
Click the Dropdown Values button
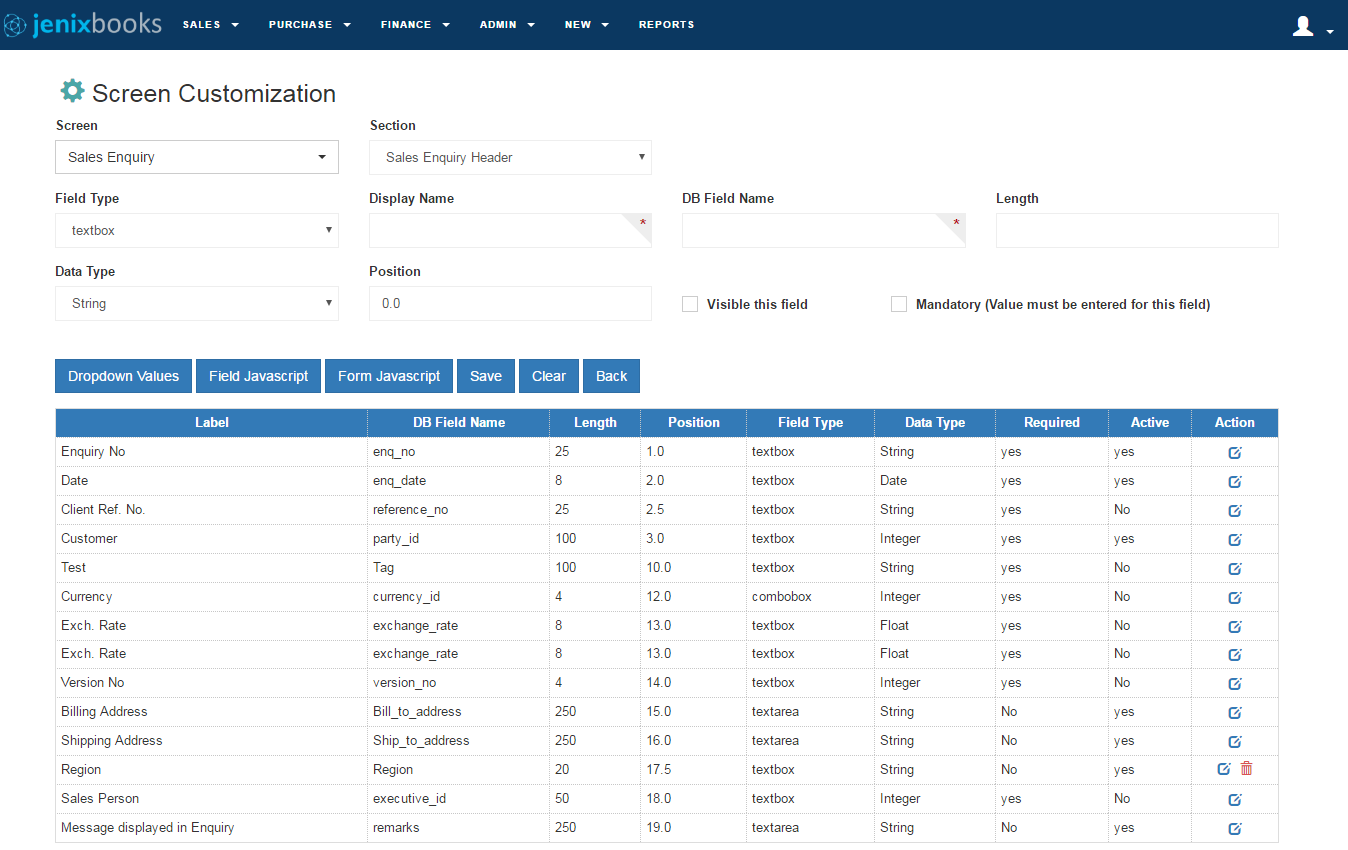(123, 376)
